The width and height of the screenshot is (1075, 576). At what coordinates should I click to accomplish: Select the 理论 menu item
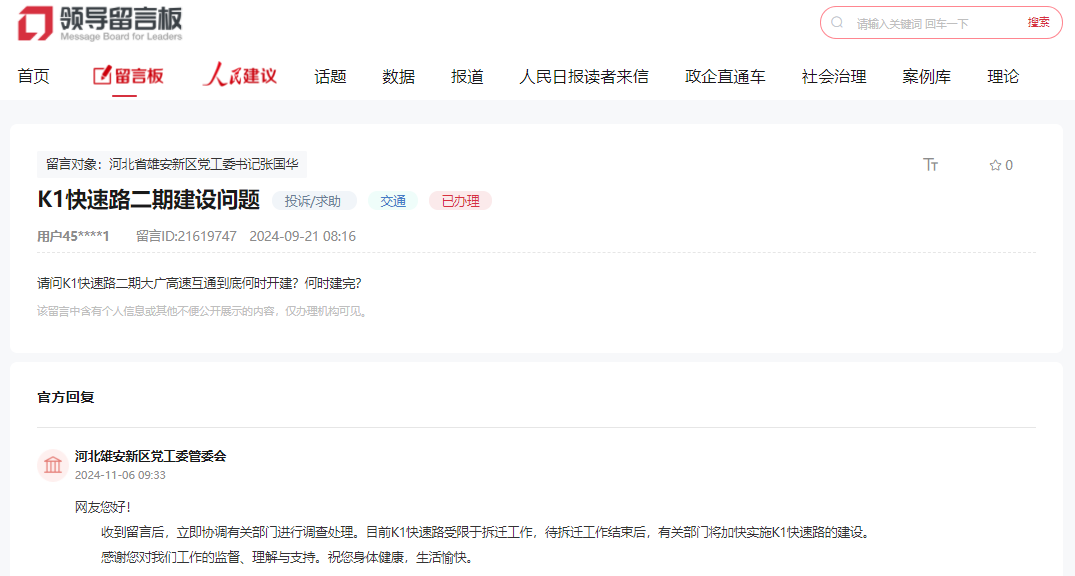[1003, 76]
